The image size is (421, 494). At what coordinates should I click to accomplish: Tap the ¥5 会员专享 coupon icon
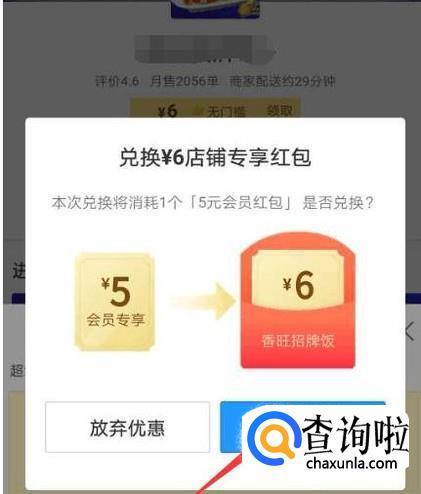tap(115, 302)
